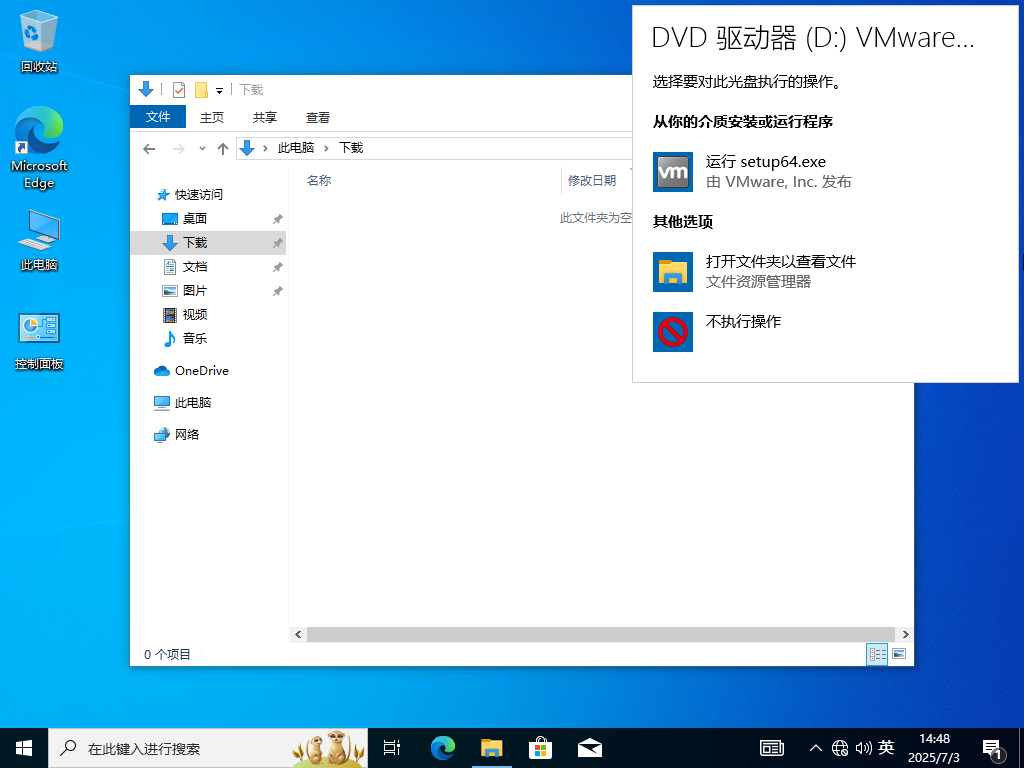Select the Microsoft Edge desktop shortcut

click(39, 148)
